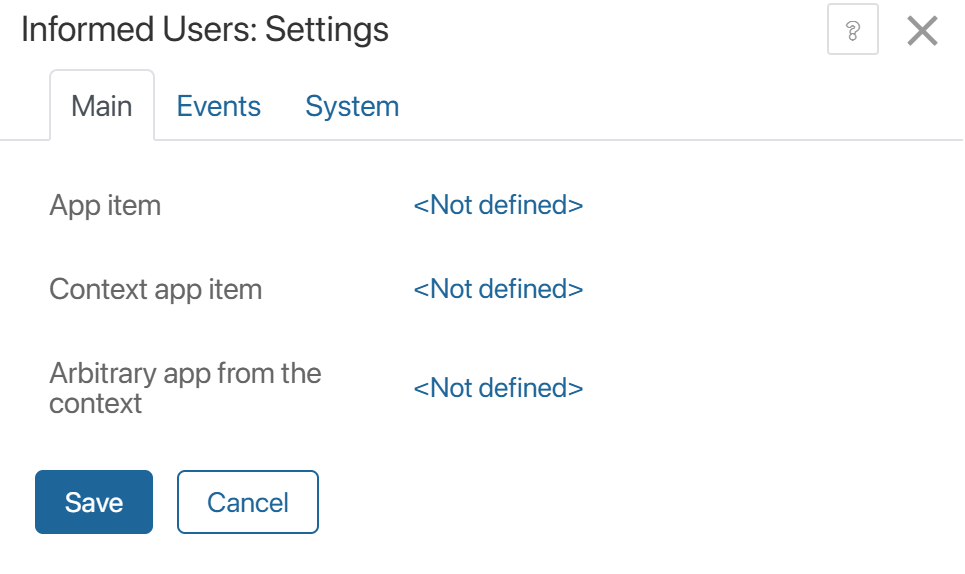Define the Context app item field
The image size is (965, 574).
(x=498, y=289)
